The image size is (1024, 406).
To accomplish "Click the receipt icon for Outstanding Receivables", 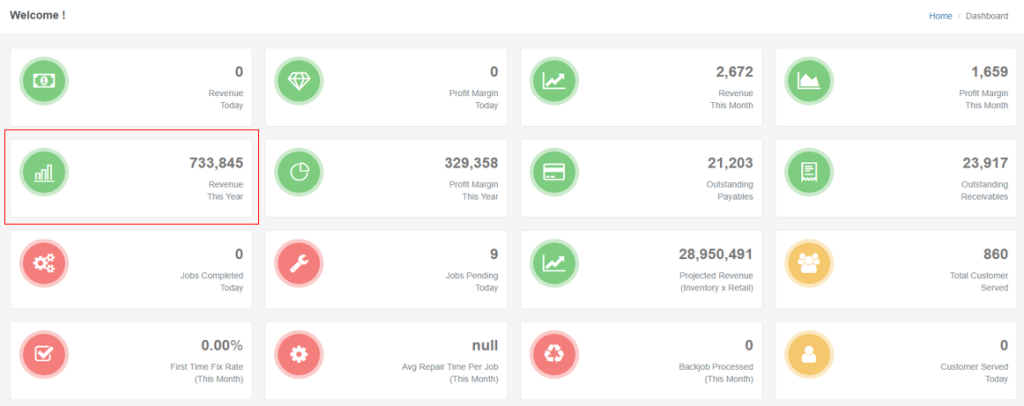I will pos(809,173).
